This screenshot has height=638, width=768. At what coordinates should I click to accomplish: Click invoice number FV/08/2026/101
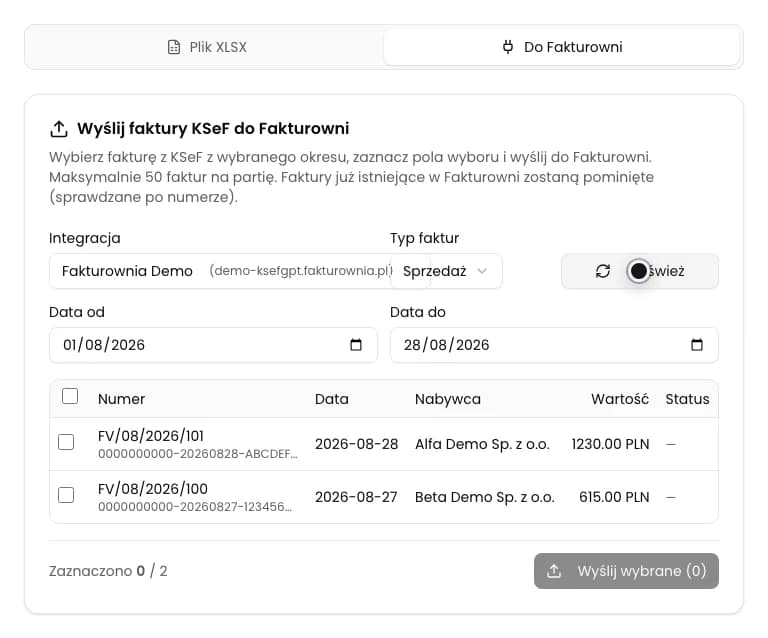[x=151, y=436]
